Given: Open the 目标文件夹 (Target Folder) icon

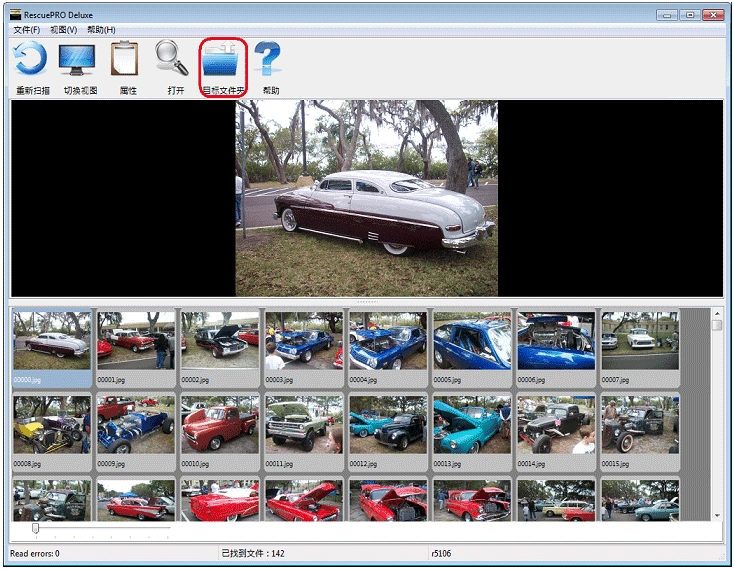Looking at the screenshot, I should 223,62.
